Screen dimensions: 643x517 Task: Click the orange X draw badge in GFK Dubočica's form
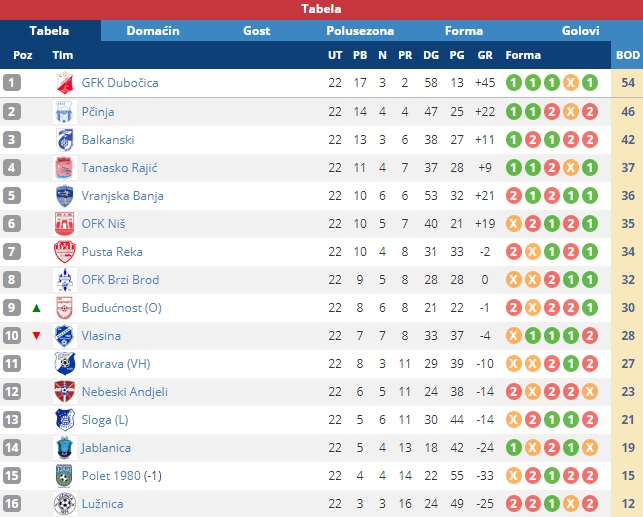pos(570,83)
